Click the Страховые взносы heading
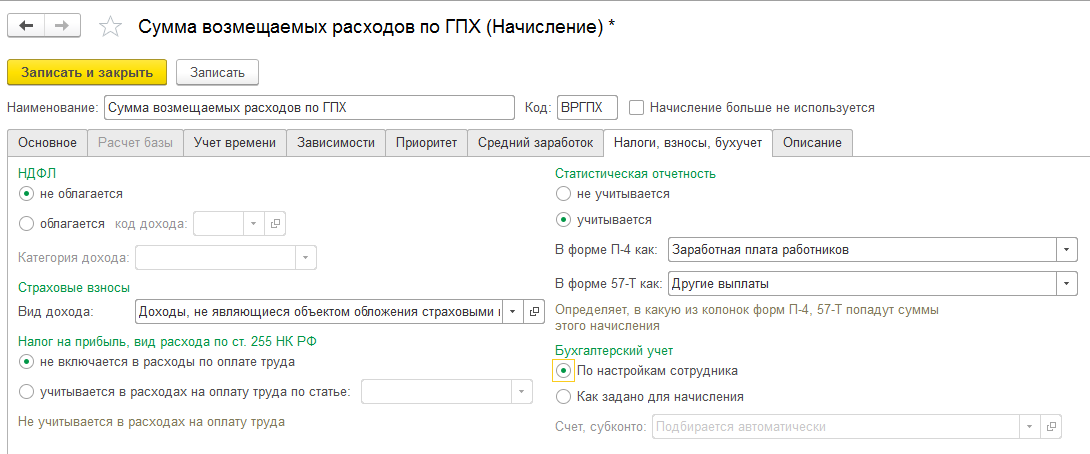This screenshot has height=454, width=1090. point(74,286)
